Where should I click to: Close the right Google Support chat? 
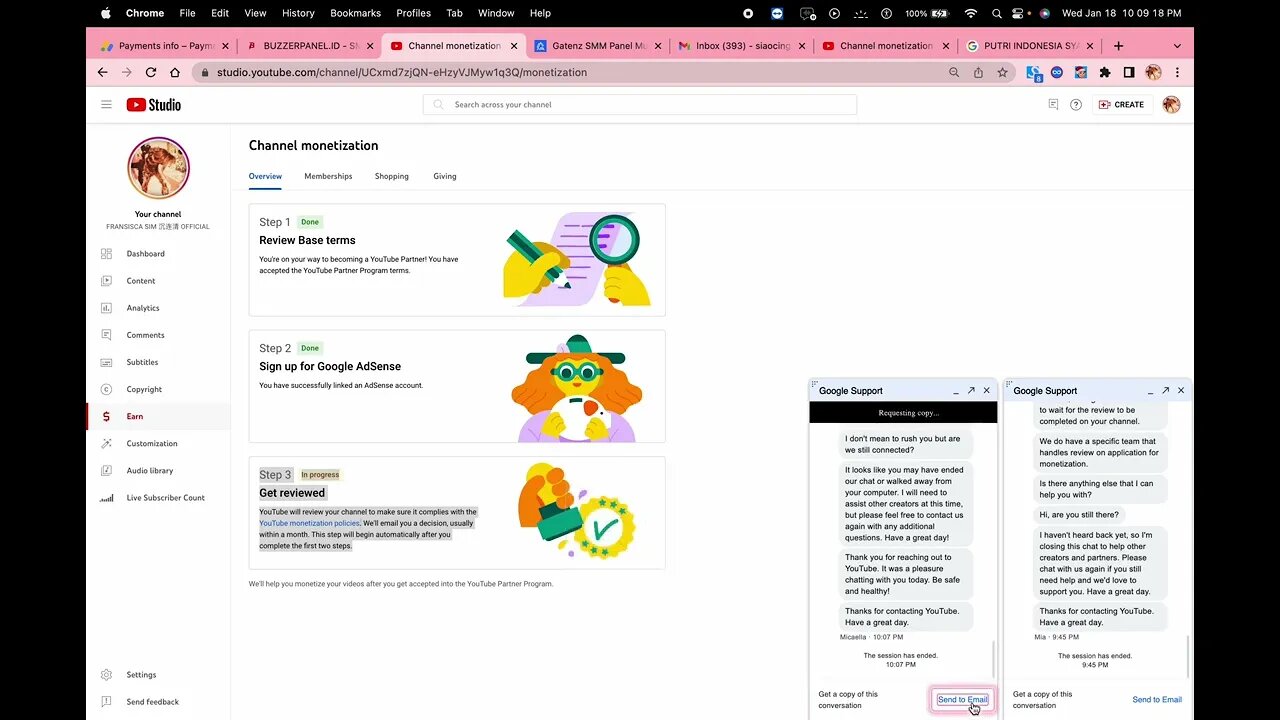click(x=1181, y=391)
